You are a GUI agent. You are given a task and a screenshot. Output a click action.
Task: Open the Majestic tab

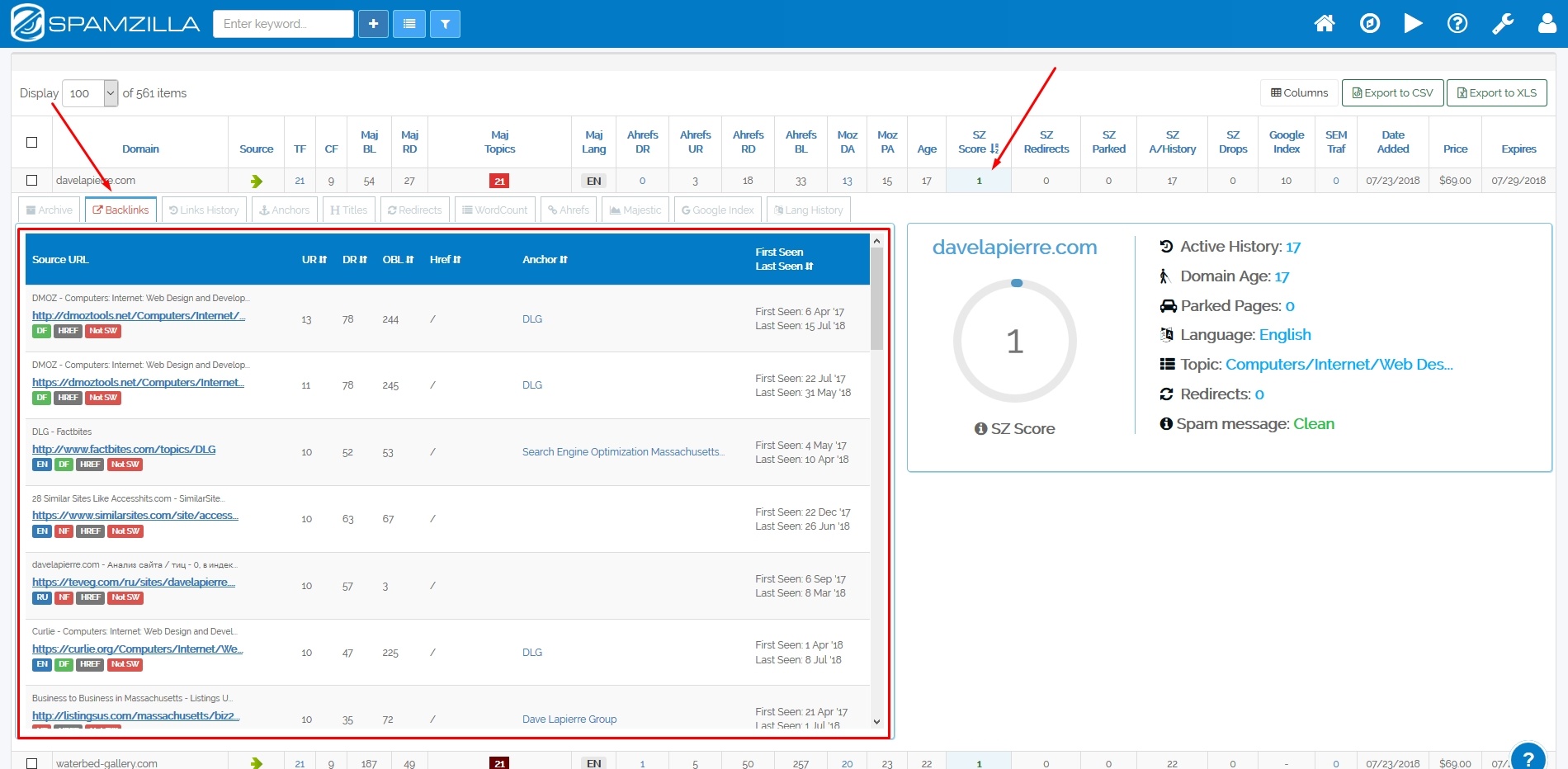pos(635,210)
